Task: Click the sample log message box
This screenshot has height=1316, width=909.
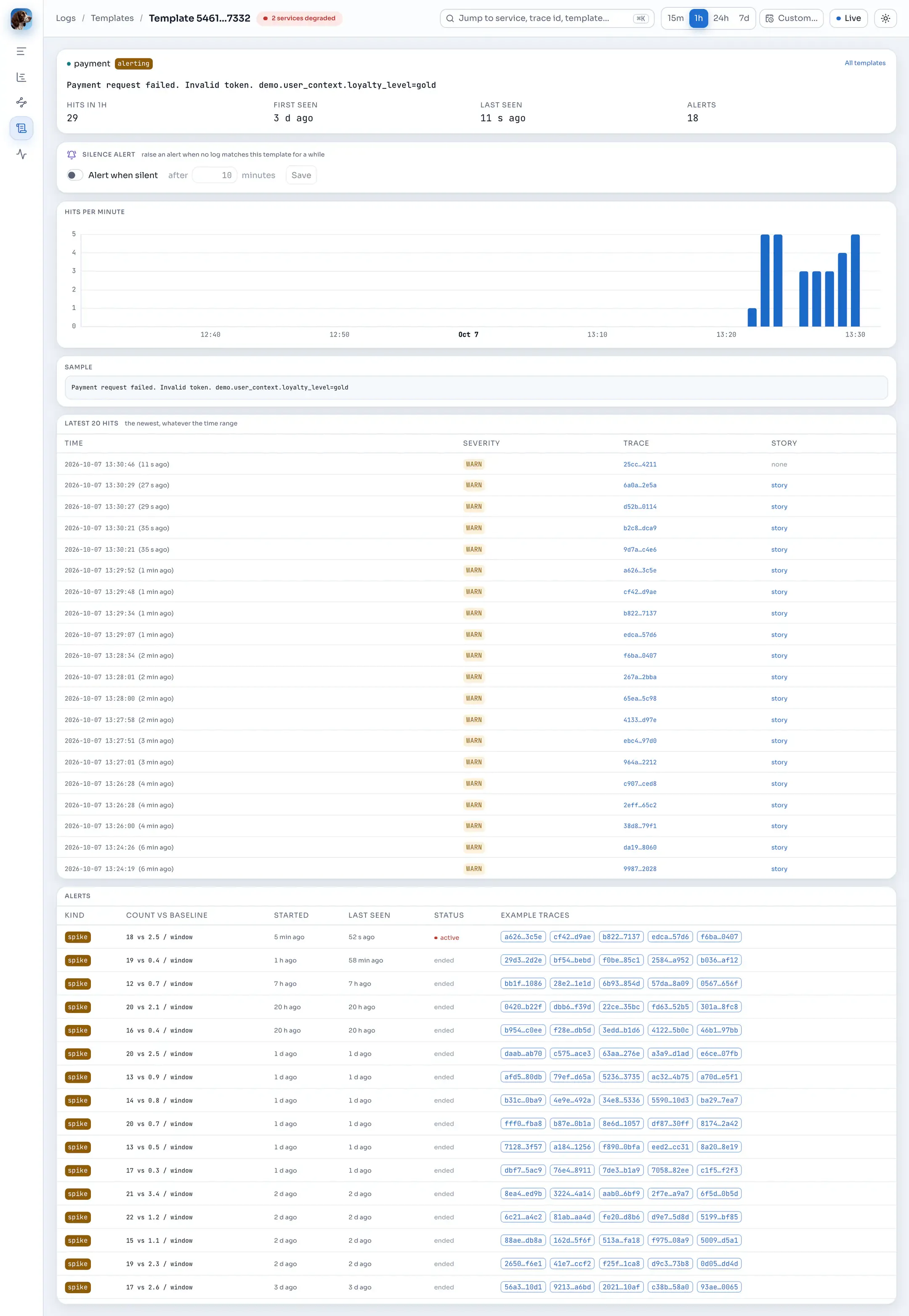Action: click(476, 387)
